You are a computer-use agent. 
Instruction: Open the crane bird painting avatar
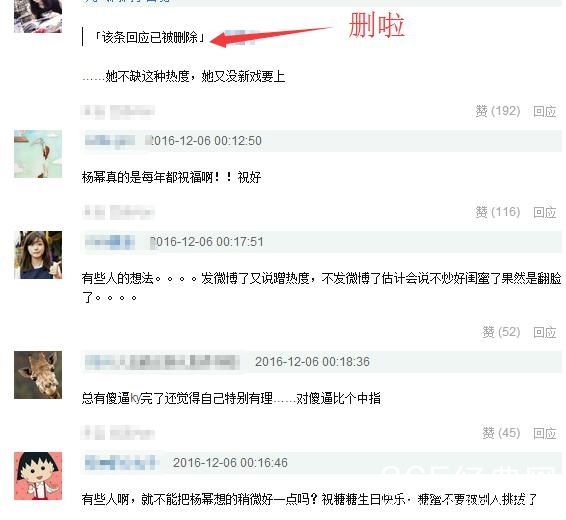pos(38,154)
